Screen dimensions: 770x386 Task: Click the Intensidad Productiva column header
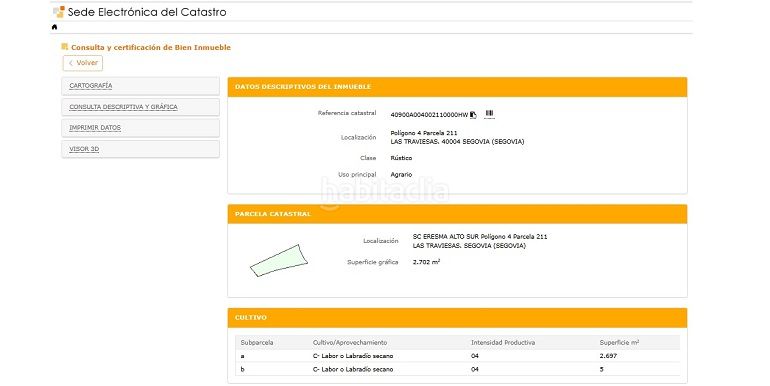click(x=503, y=343)
